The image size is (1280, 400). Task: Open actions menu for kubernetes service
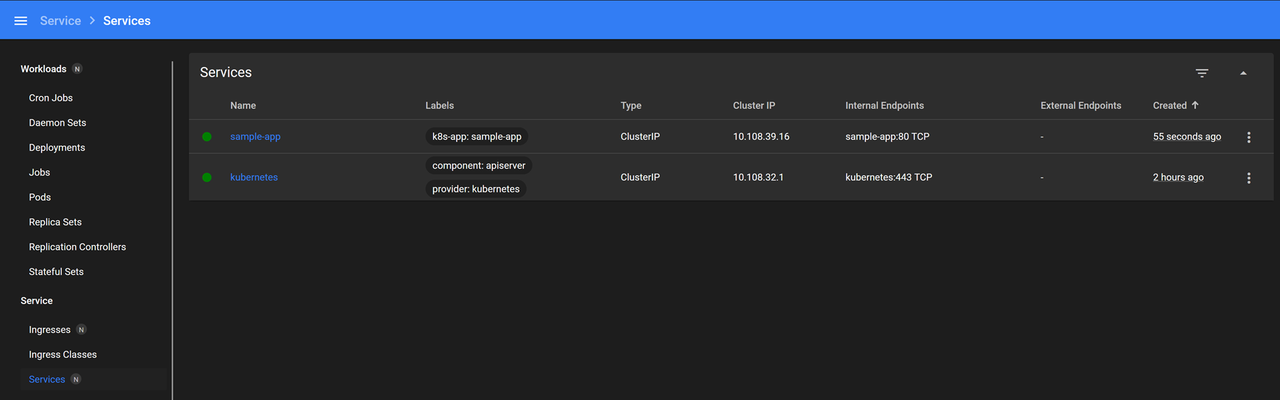coord(1248,178)
